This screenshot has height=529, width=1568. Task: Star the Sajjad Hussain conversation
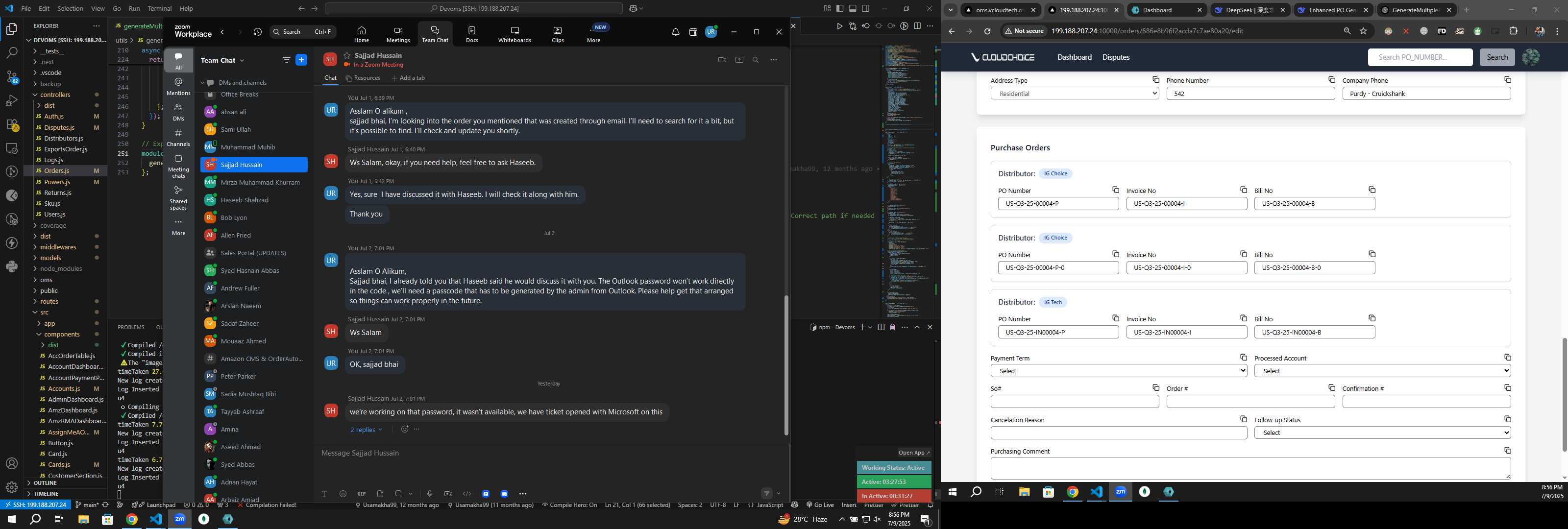[x=347, y=55]
